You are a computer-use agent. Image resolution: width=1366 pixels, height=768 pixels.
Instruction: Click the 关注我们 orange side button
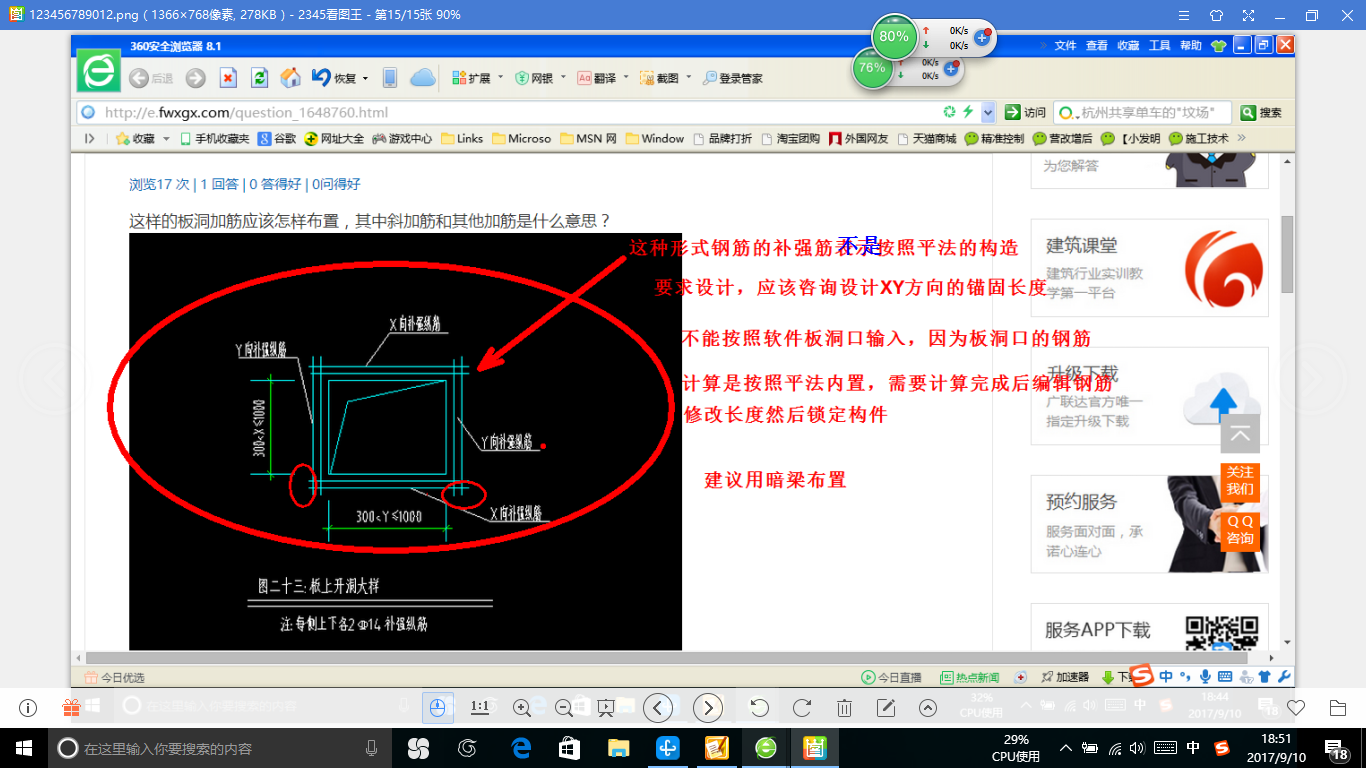(1240, 481)
